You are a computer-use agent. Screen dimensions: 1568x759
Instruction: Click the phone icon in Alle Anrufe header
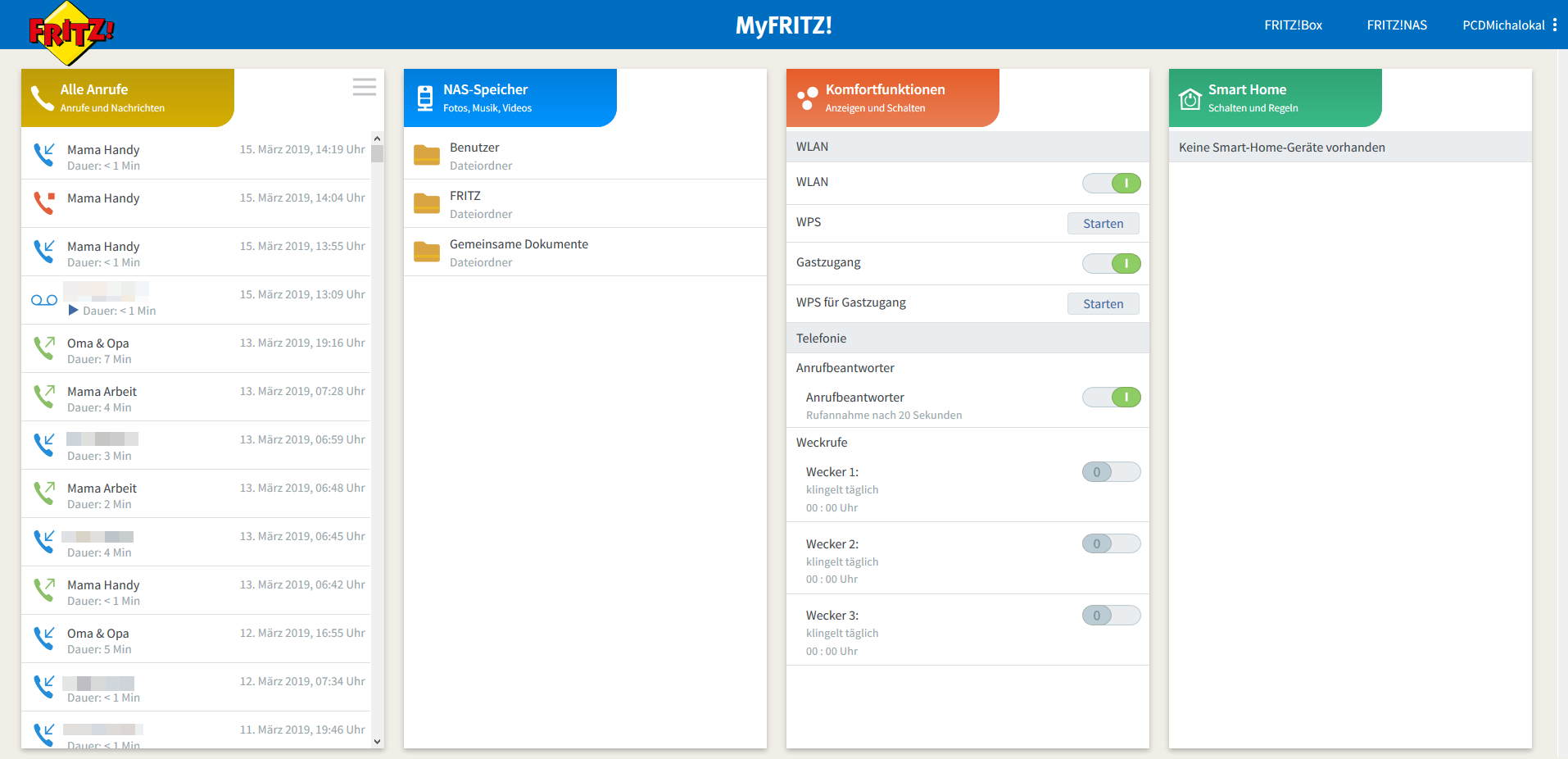click(x=42, y=98)
